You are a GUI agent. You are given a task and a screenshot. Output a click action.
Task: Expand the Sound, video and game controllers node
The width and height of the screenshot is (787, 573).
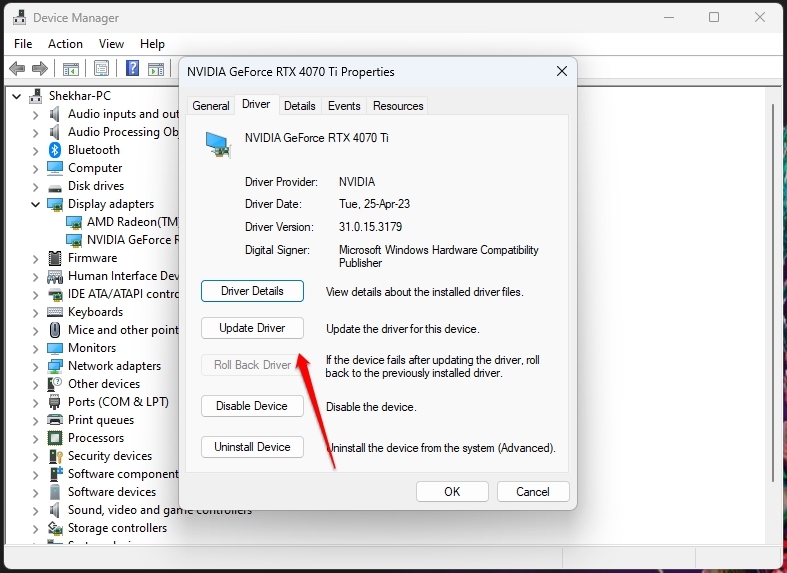[35, 511]
